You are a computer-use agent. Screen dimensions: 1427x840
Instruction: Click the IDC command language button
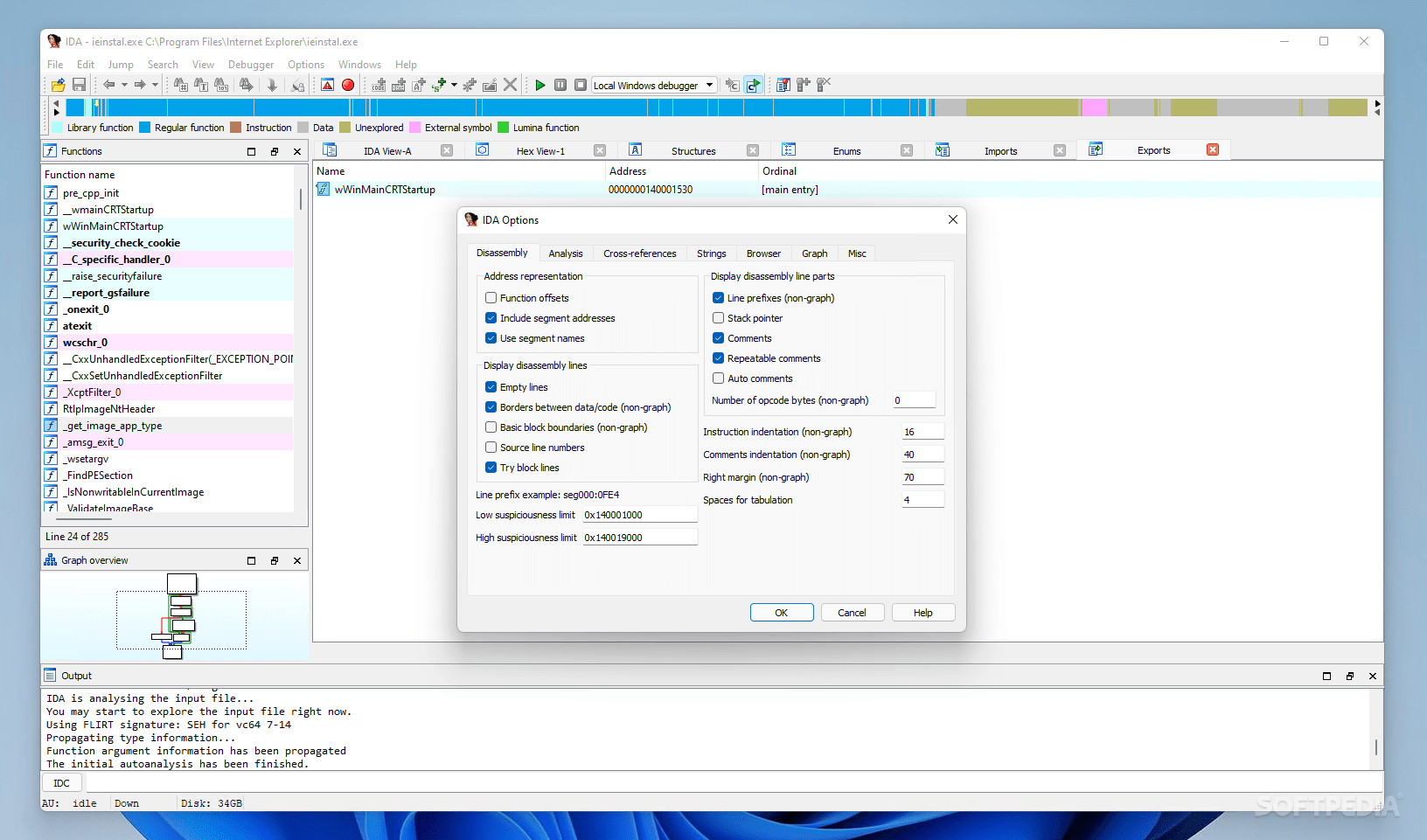(x=61, y=783)
